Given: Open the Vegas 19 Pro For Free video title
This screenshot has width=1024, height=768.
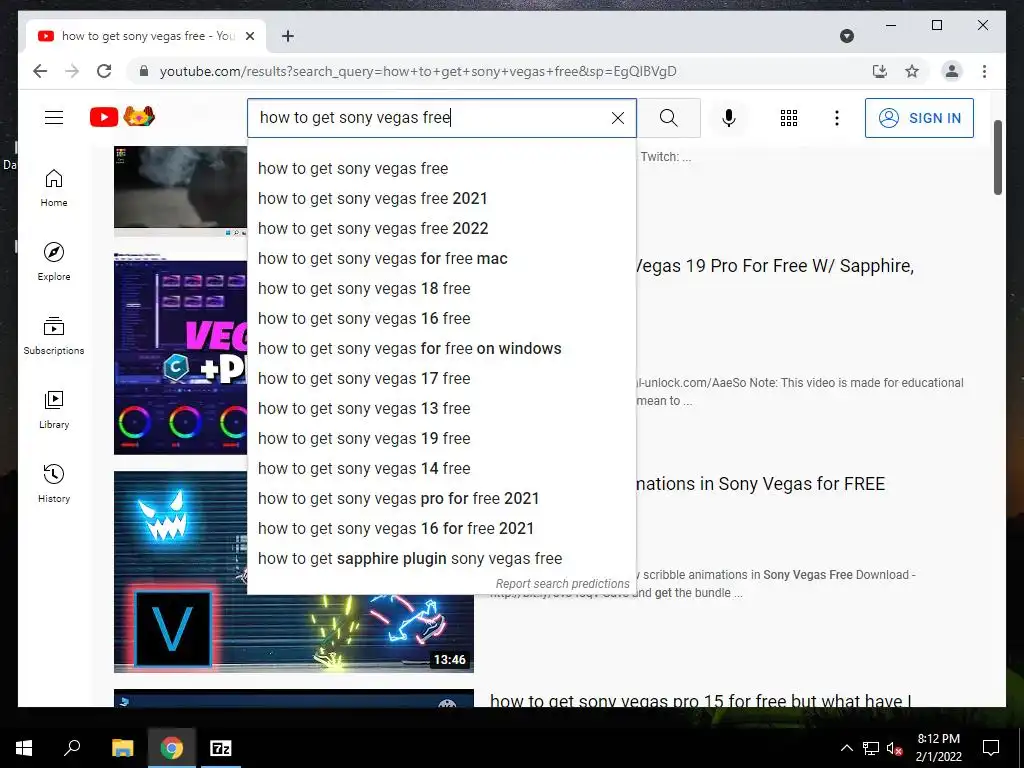Looking at the screenshot, I should (775, 266).
